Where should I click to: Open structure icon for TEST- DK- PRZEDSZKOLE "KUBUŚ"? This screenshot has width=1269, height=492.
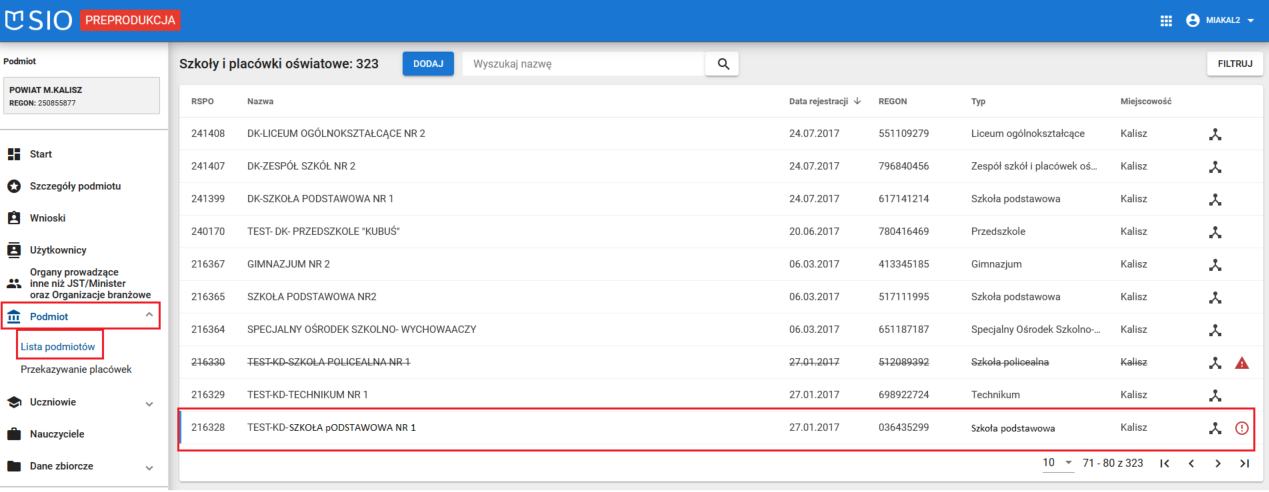click(x=1216, y=232)
